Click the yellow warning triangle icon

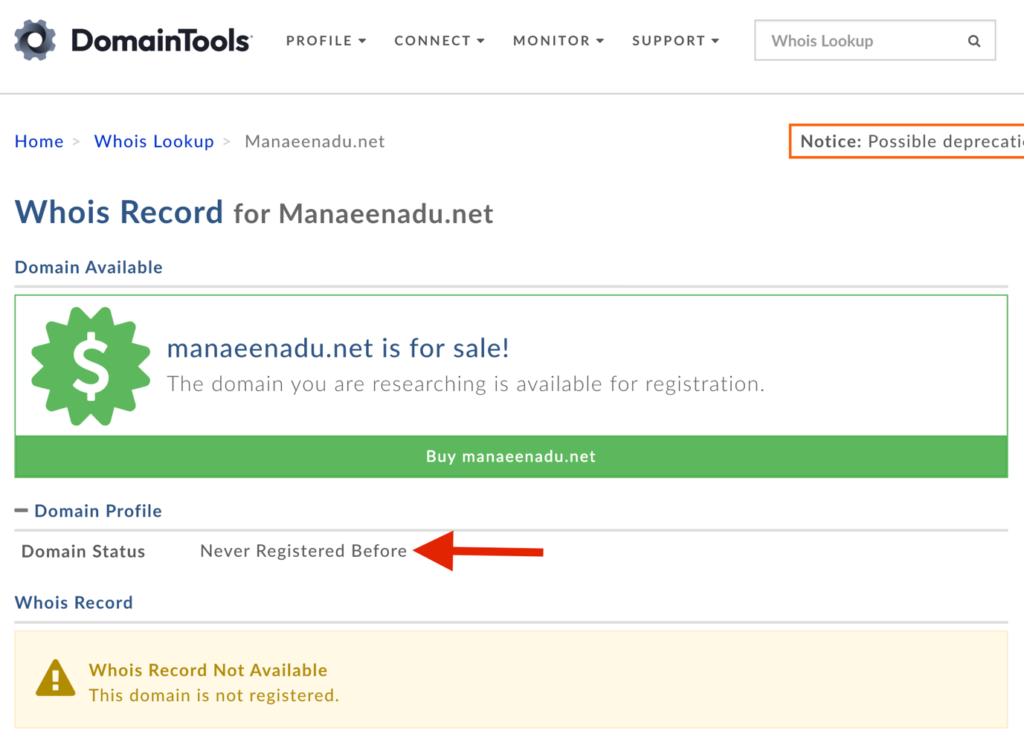tap(54, 679)
